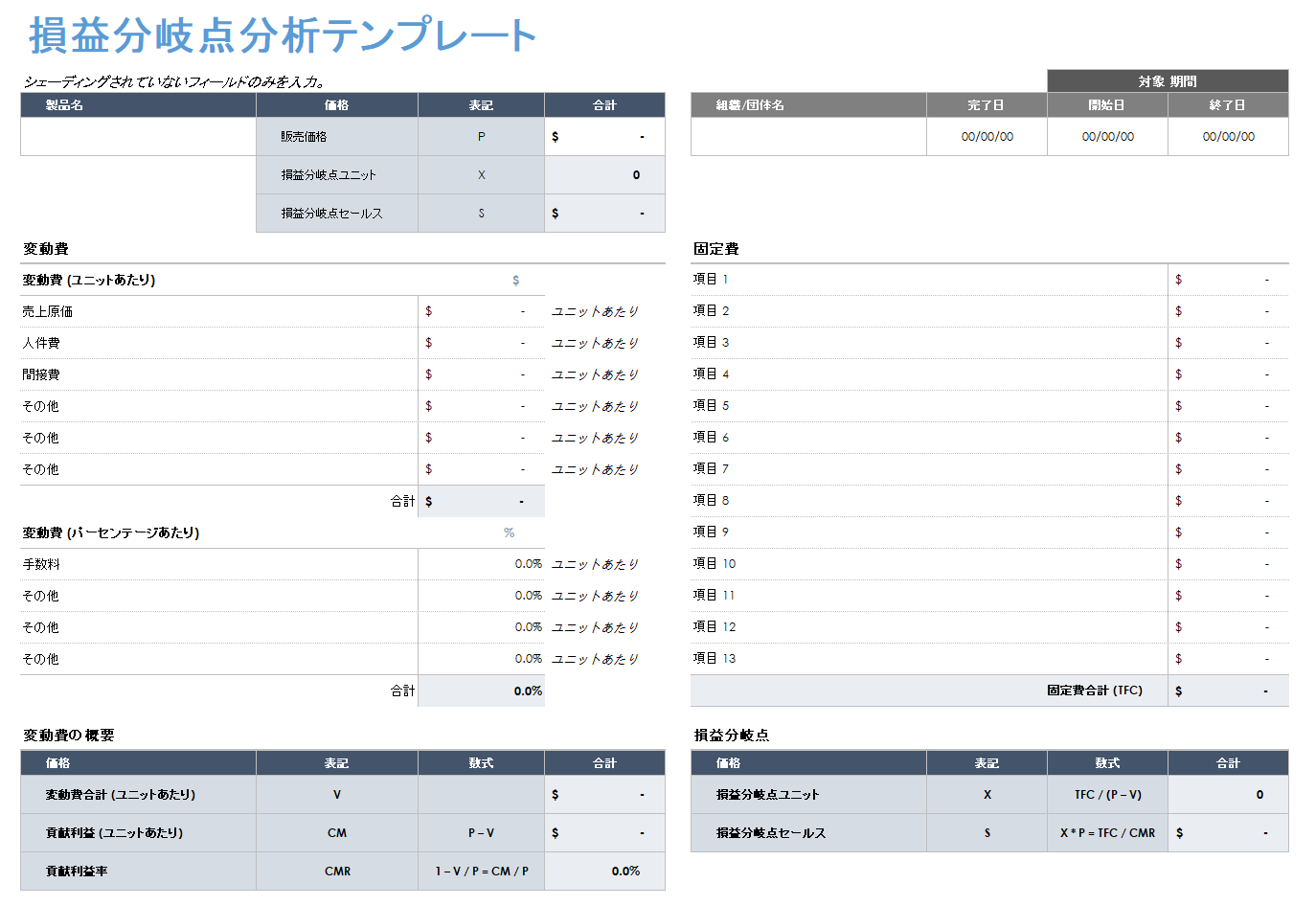Select the 項目 1 label

pyautogui.click(x=711, y=279)
